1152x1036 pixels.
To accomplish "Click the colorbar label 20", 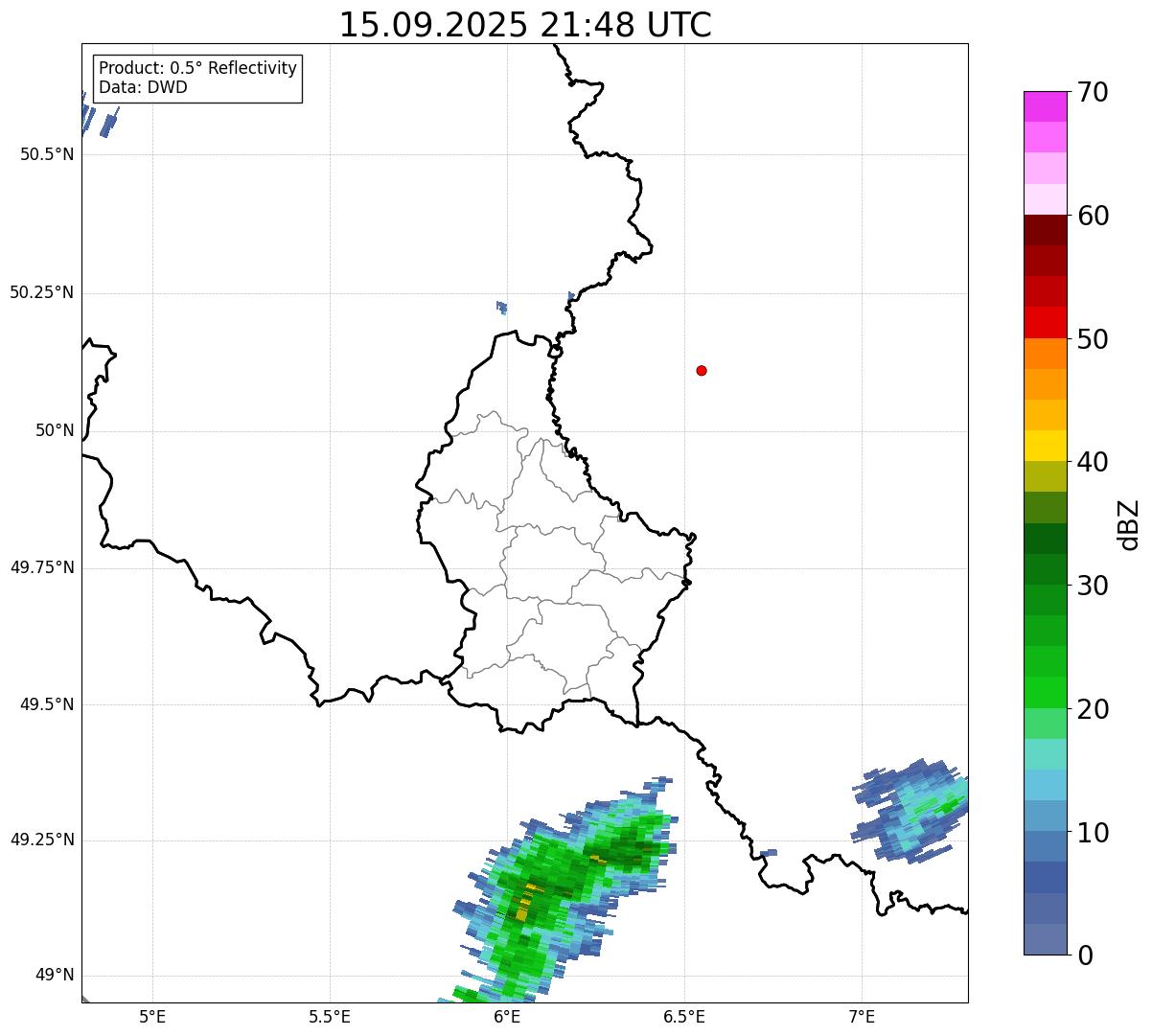I will (x=1093, y=709).
